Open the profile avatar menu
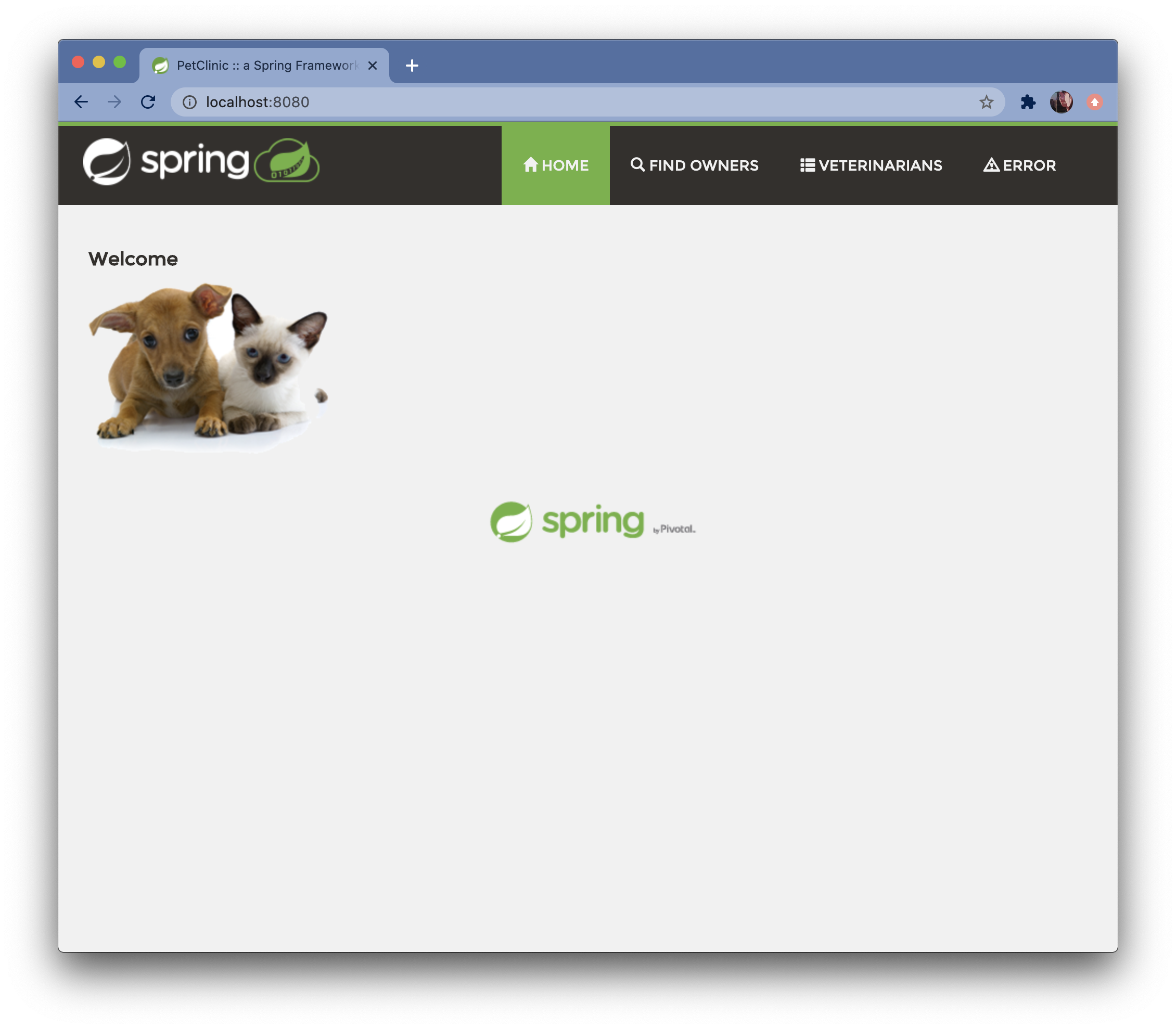The height and width of the screenshot is (1029, 1176). pos(1060,102)
